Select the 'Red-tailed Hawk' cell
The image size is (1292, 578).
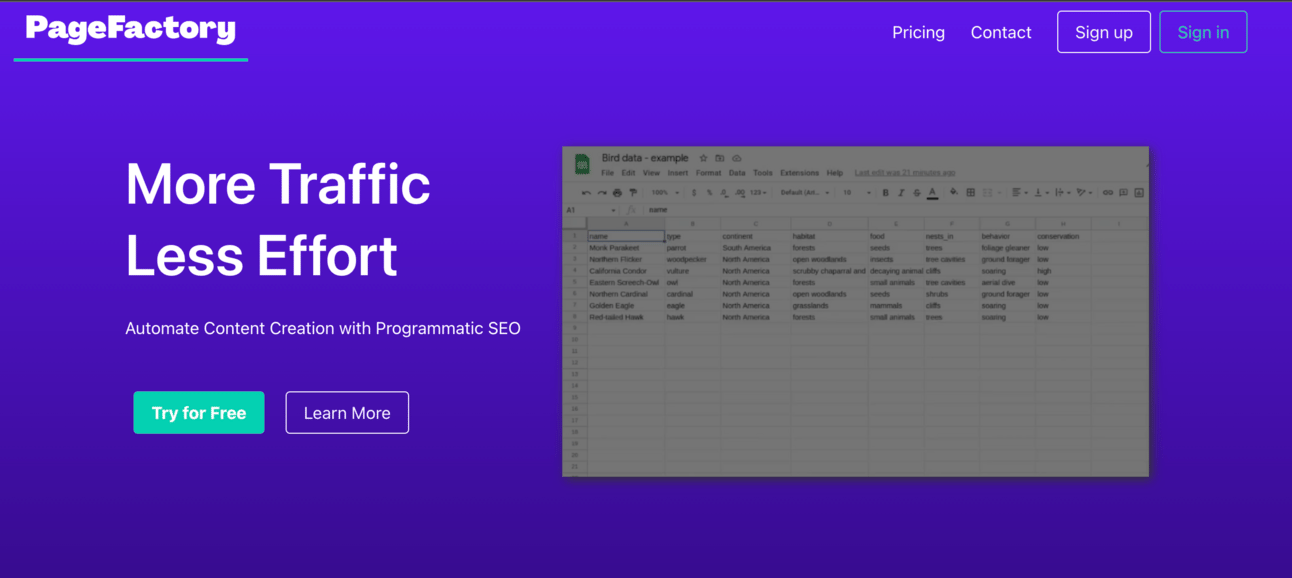pos(626,317)
